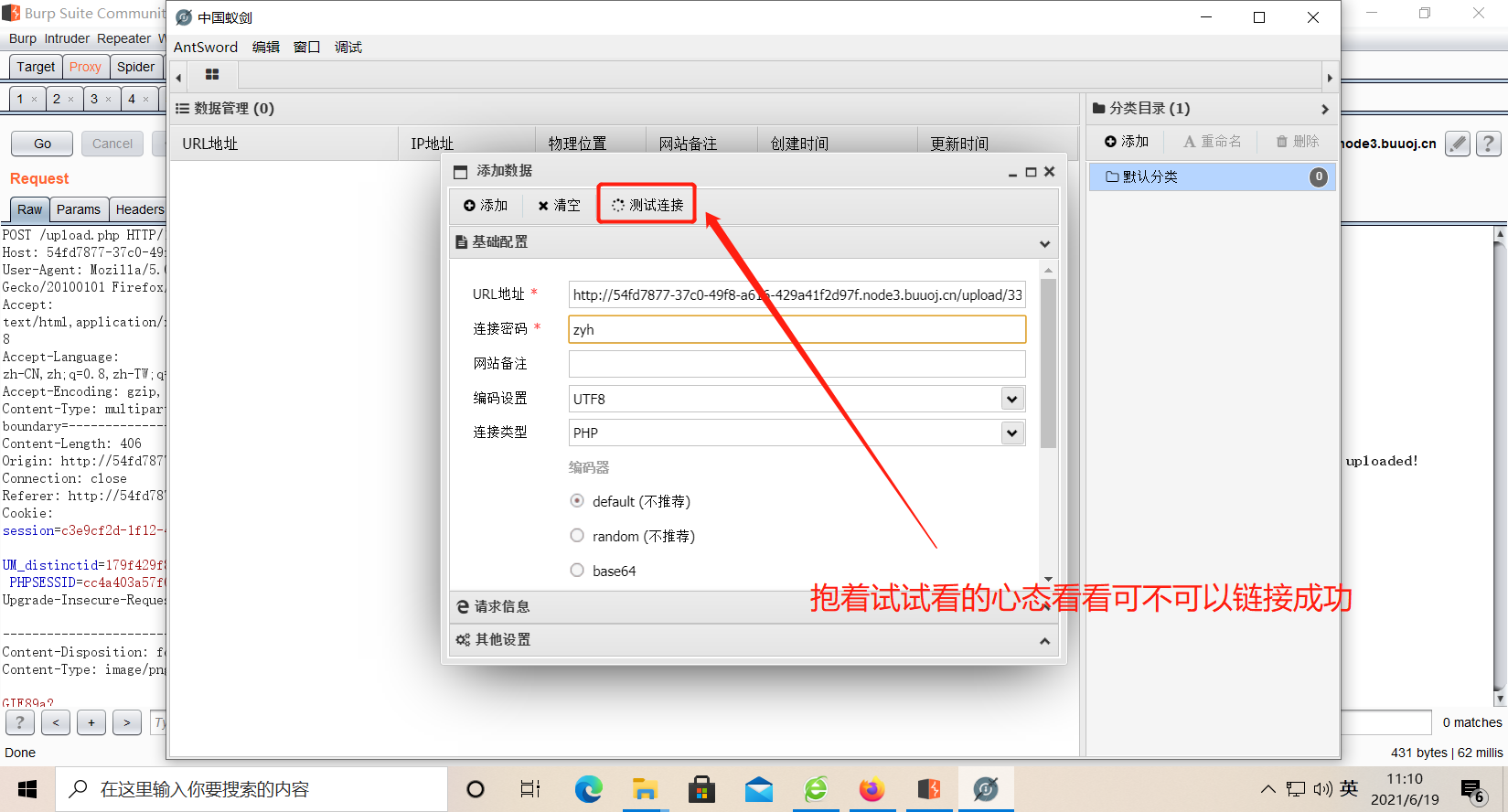Click the dialog form vertical scrollbar
Viewport: 1508px width, 812px height.
point(1048,364)
